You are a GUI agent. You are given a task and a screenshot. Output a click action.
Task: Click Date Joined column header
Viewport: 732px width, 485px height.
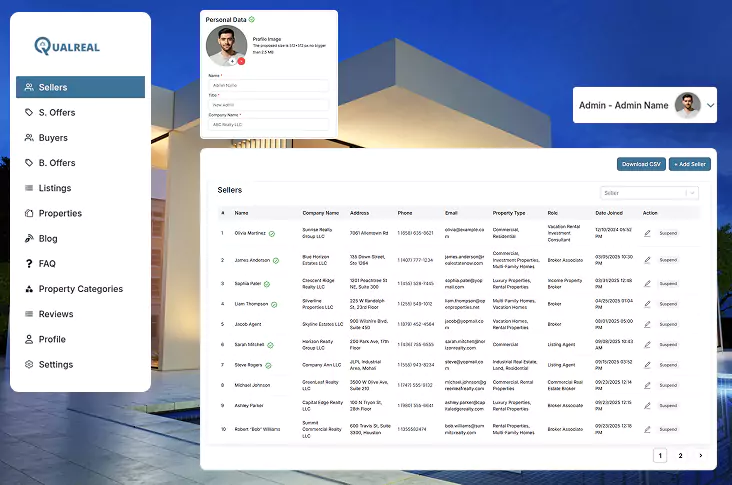pyautogui.click(x=609, y=213)
